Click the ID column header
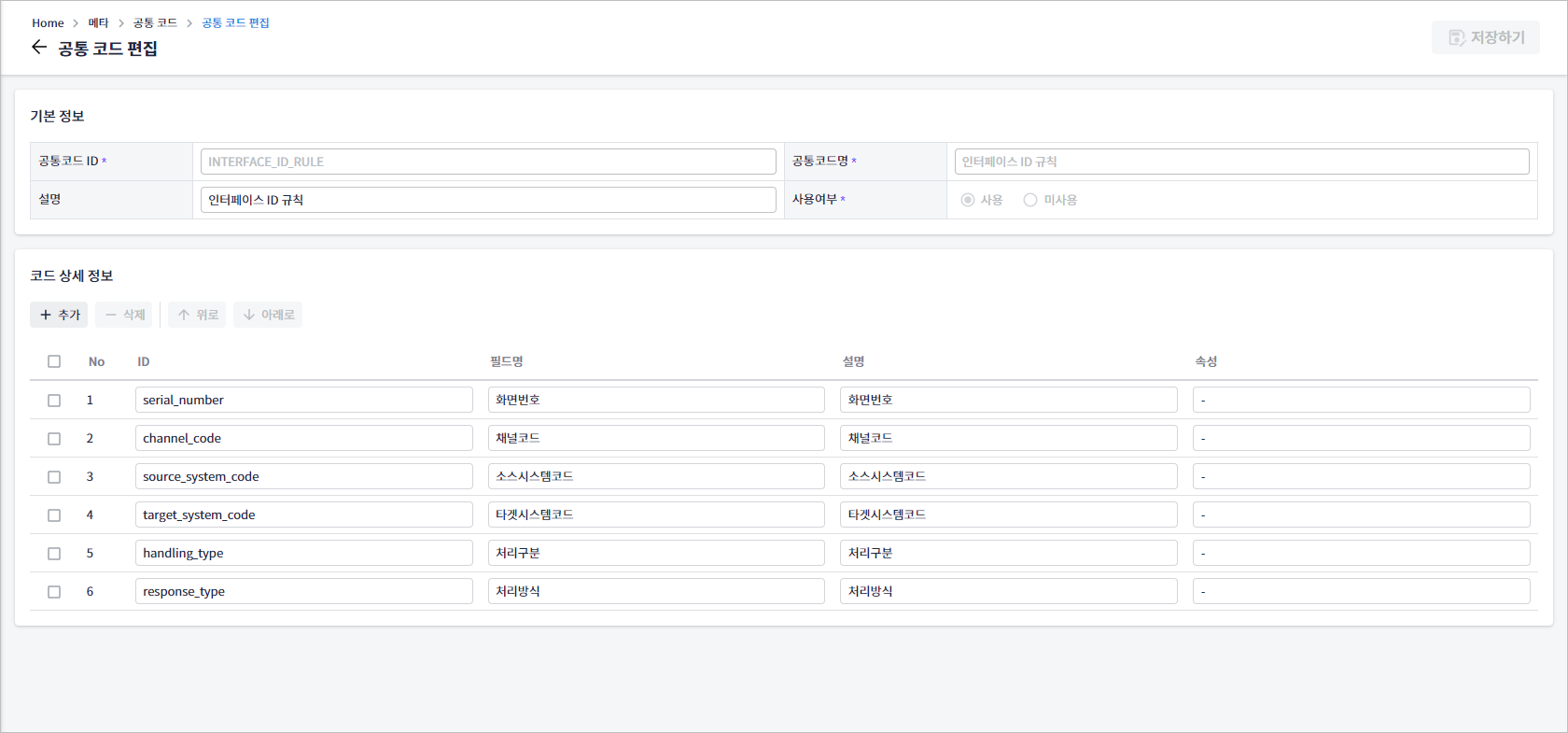This screenshot has height=733, width=1568. tap(144, 361)
